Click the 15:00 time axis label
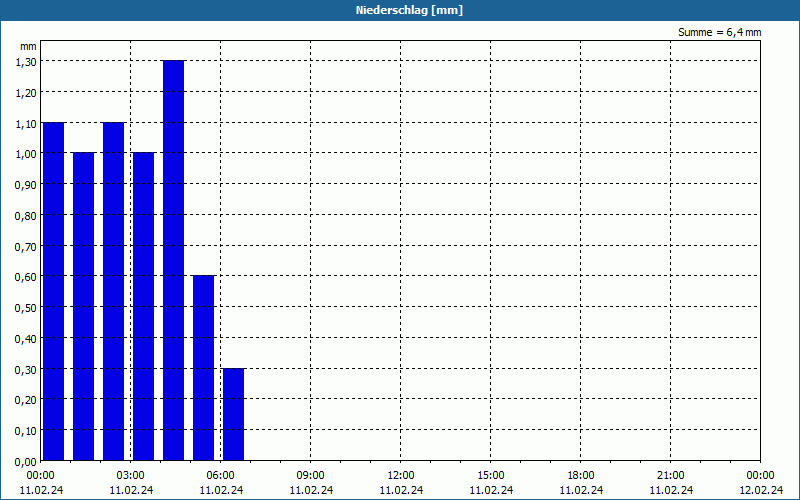 pos(491,476)
